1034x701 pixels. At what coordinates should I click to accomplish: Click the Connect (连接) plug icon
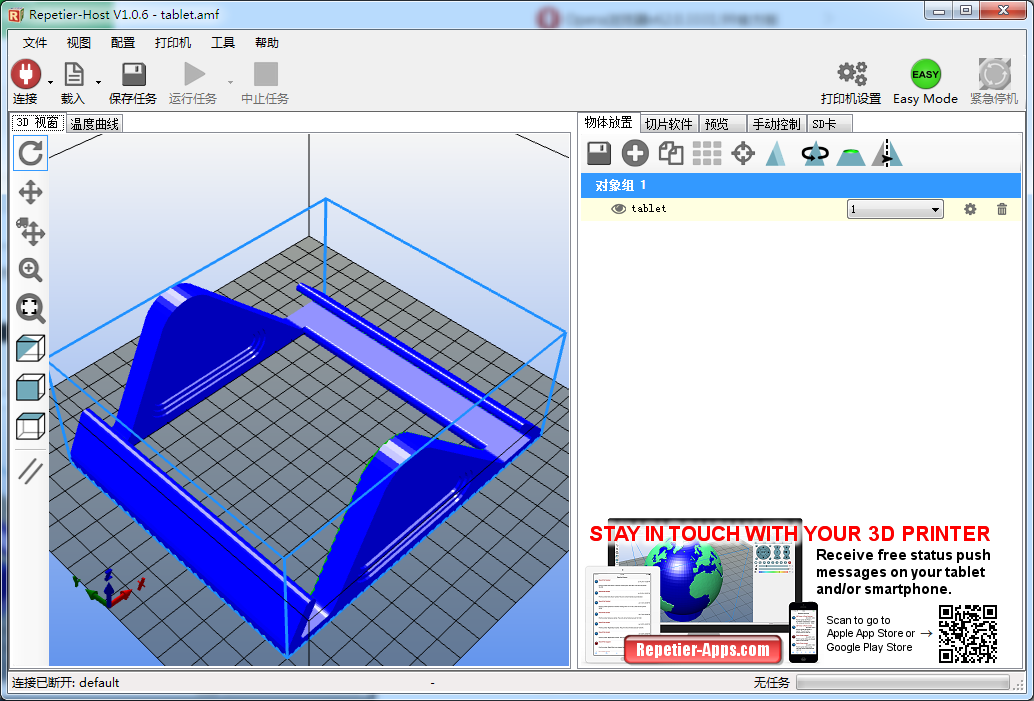(26, 74)
